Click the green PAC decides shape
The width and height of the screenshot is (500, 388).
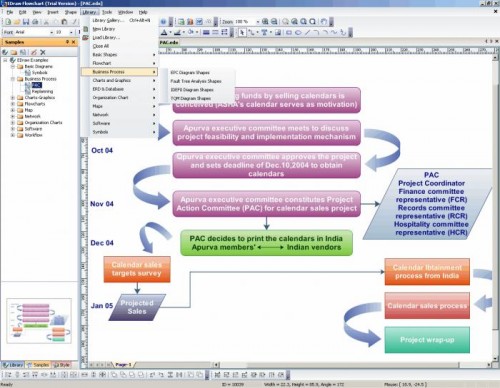pyautogui.click(x=266, y=243)
